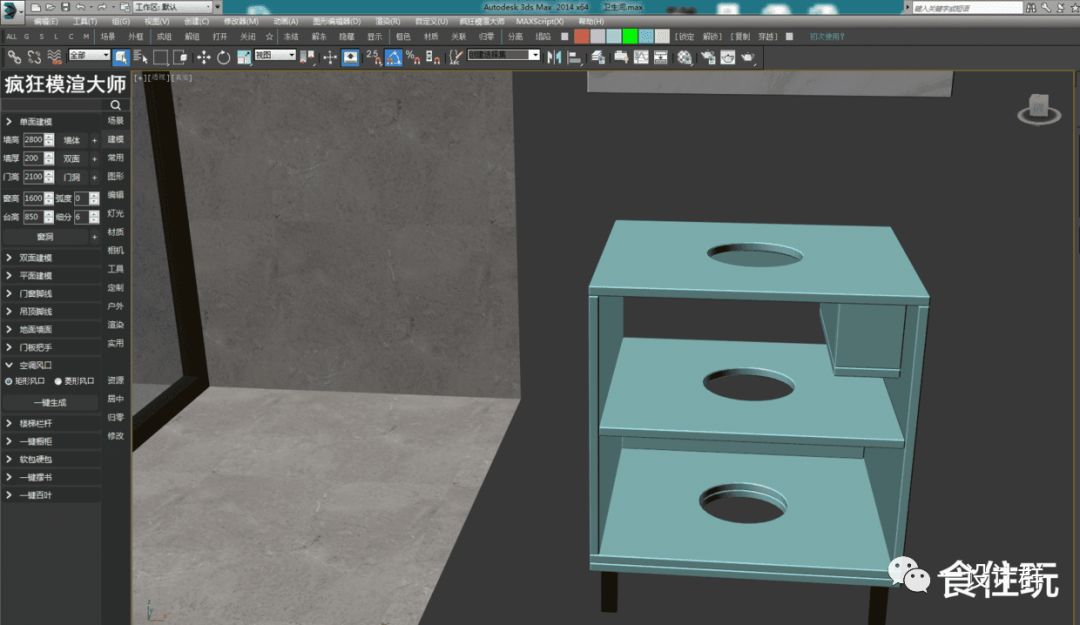Click the 墙体 button
This screenshot has width=1080, height=625.
coord(72,140)
